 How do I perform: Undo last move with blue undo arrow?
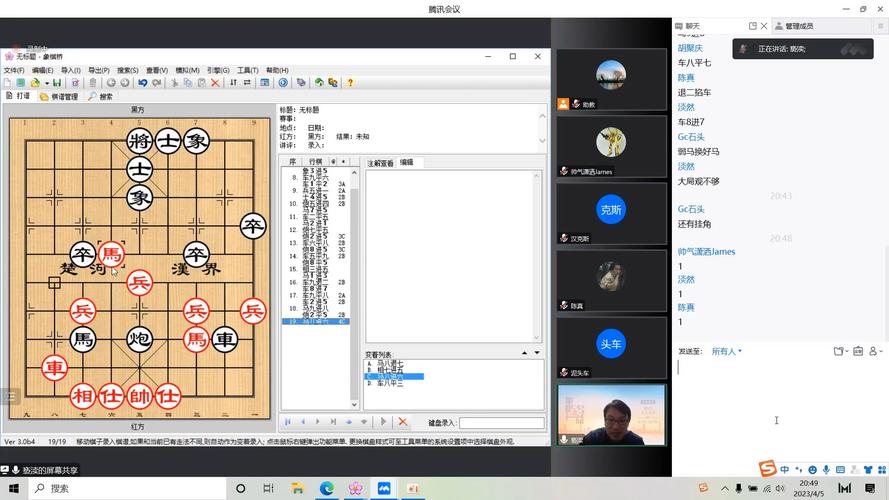coord(142,83)
